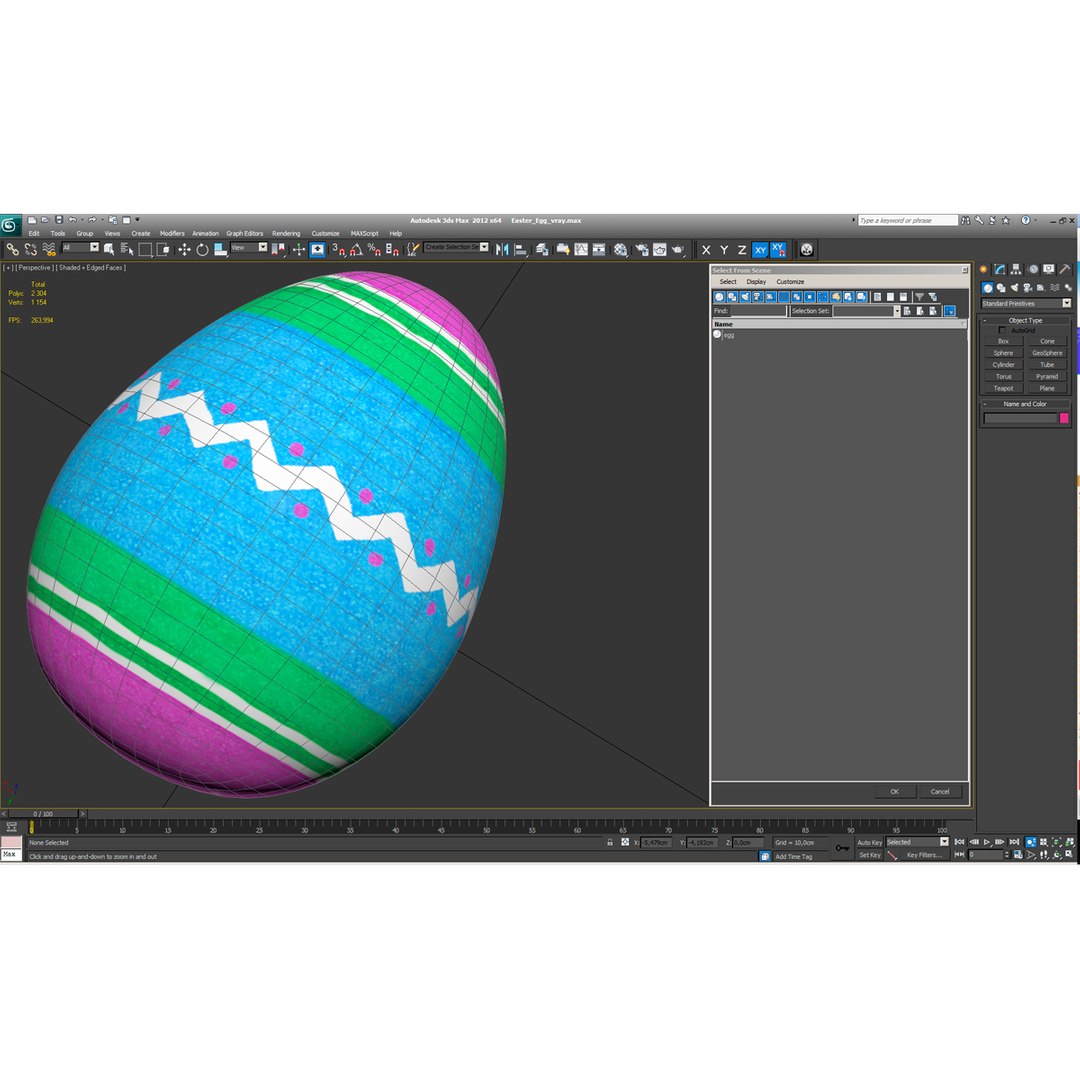This screenshot has height=1080, width=1080.
Task: Click Zoom Extents All Selected icon
Action: click(1069, 842)
